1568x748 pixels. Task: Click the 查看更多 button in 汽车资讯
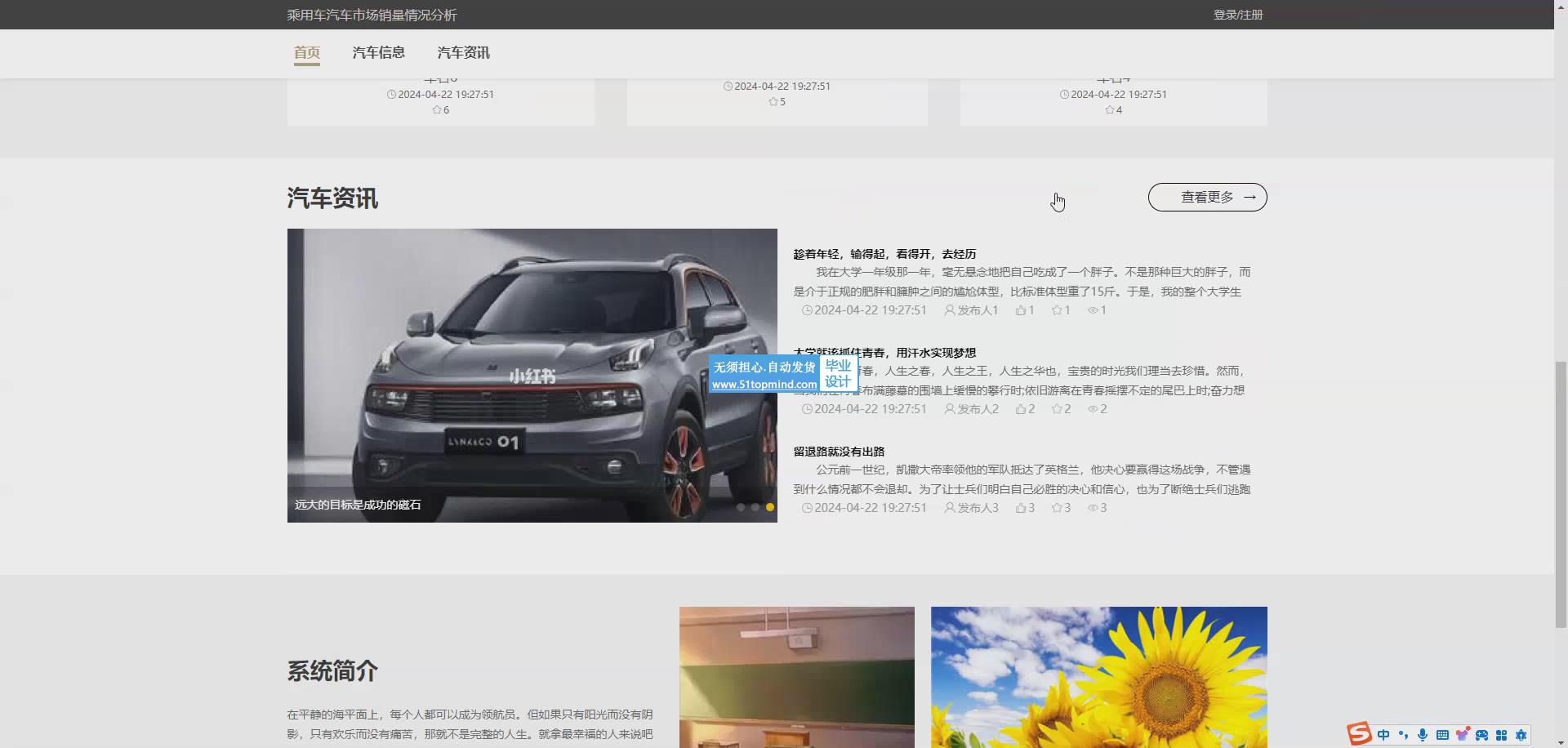click(x=1207, y=198)
